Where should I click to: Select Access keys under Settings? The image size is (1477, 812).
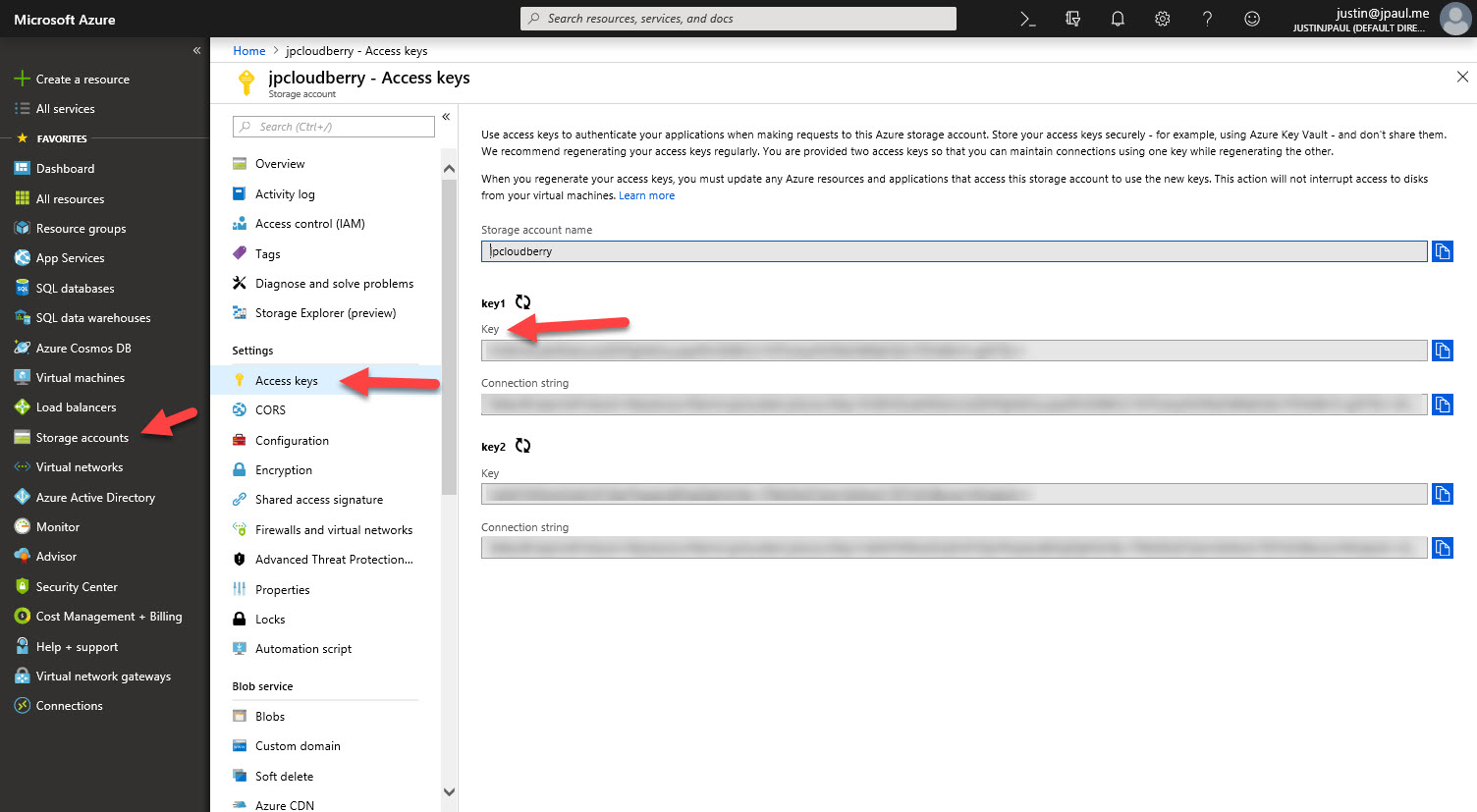[x=286, y=381]
